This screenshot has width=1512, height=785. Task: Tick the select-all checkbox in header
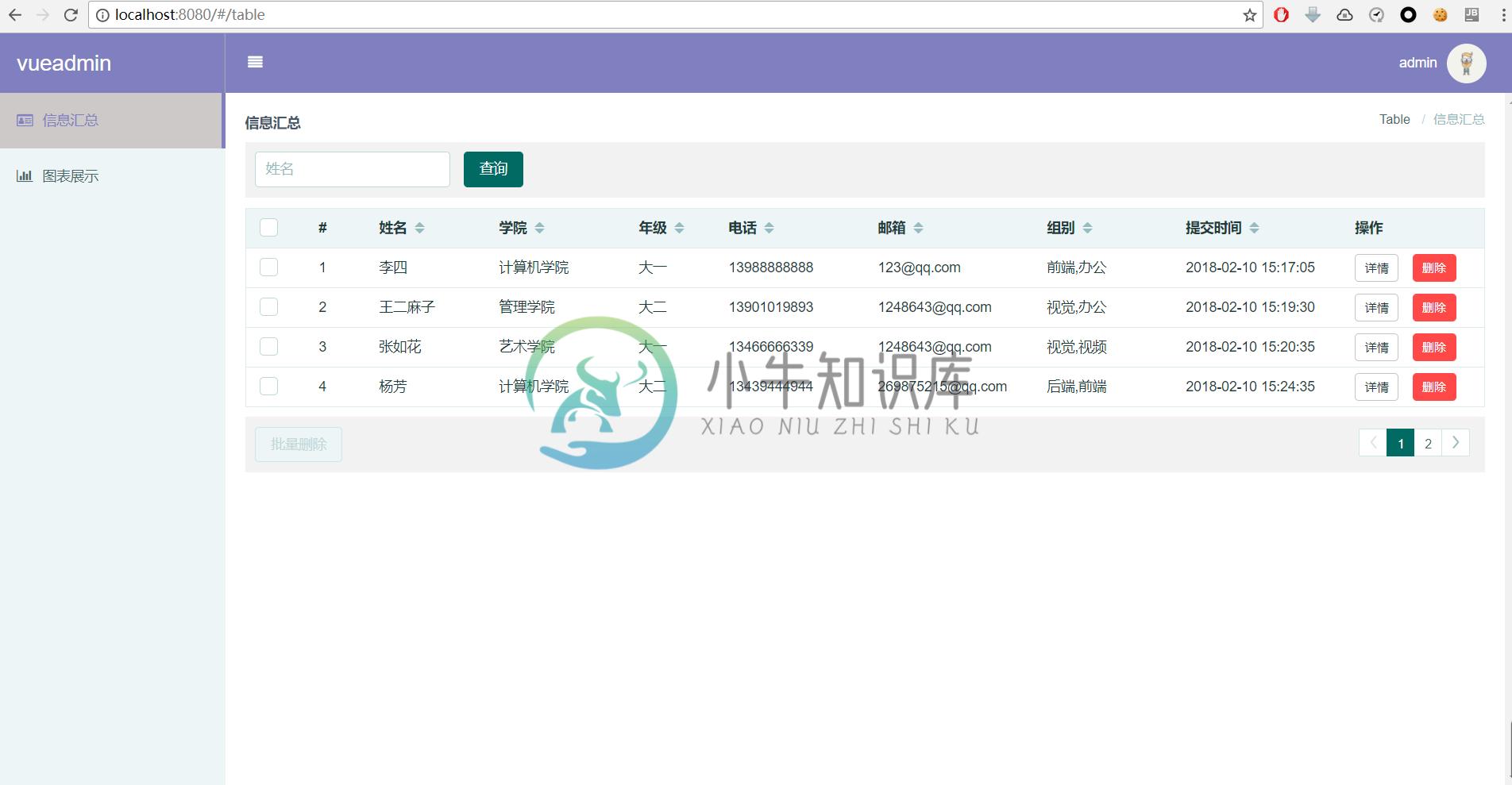[x=269, y=228]
